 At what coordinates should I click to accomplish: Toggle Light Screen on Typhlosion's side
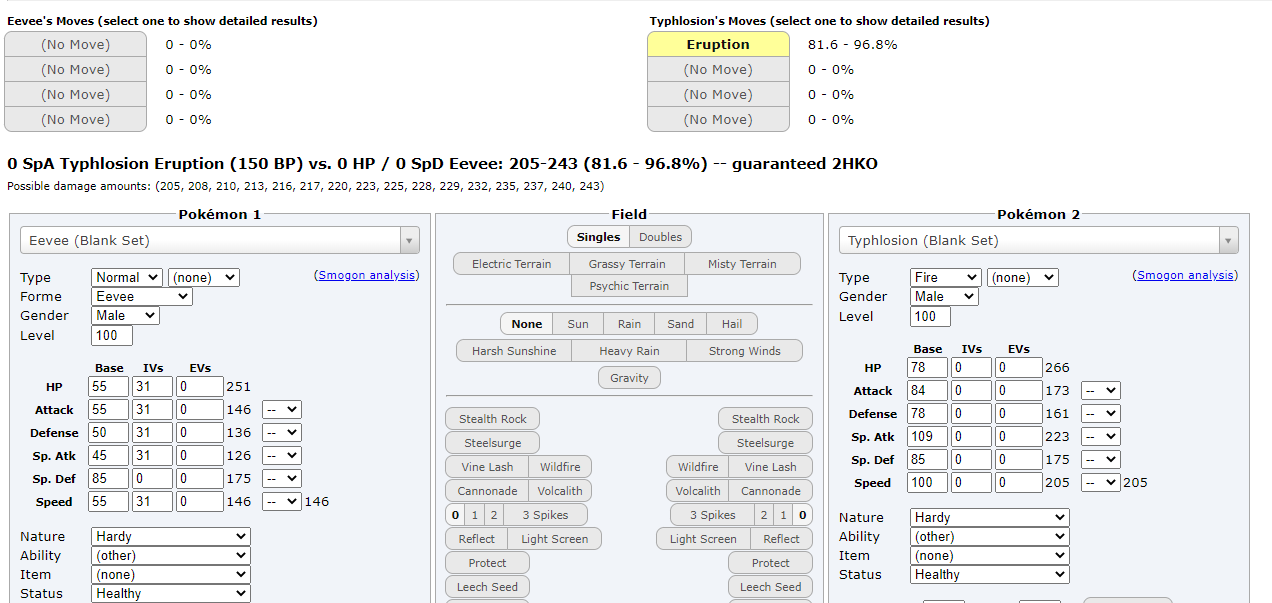tap(703, 539)
